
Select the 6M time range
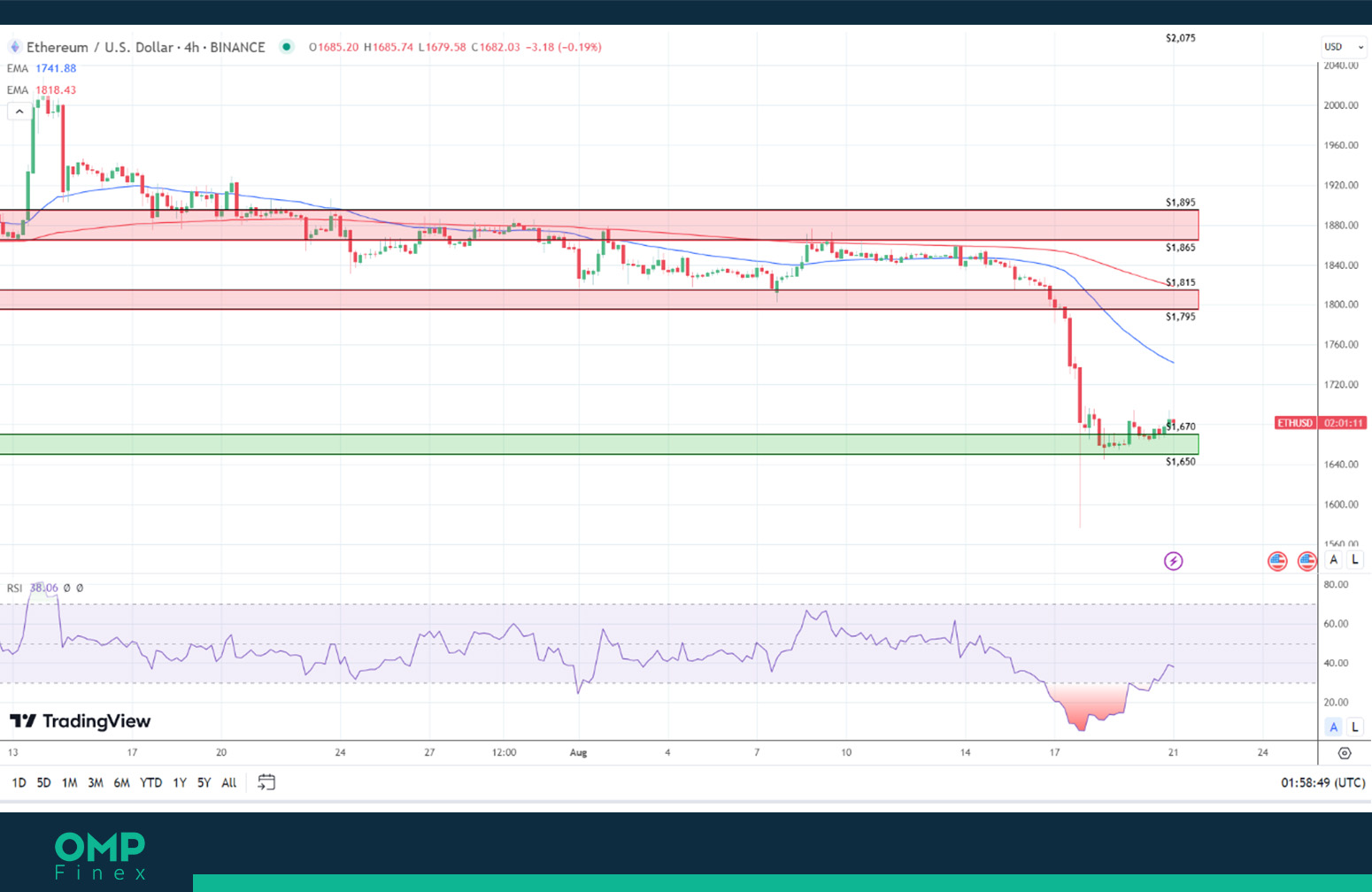point(121,782)
